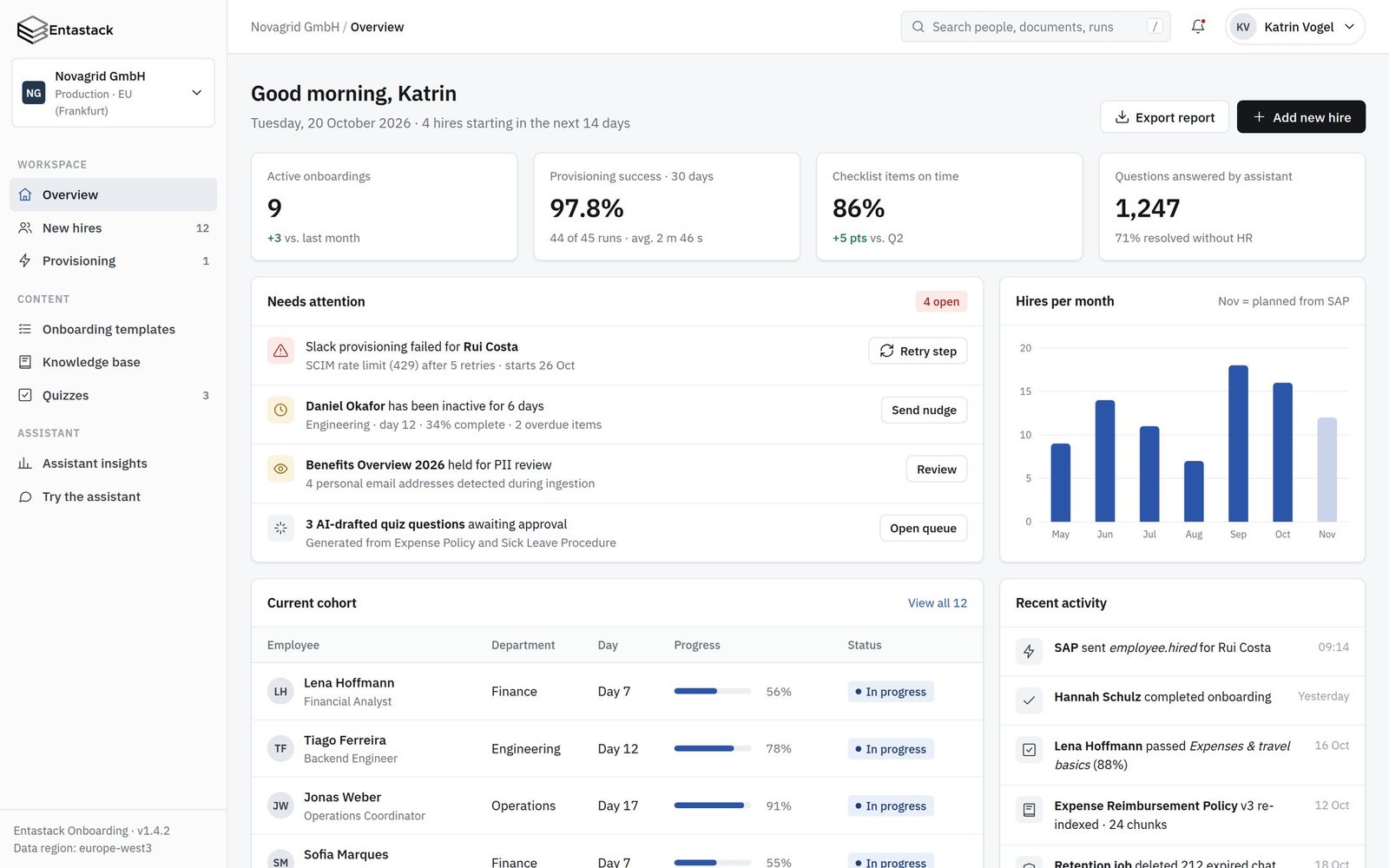Click the search magnifier icon
This screenshot has width=1389, height=868.
(x=918, y=27)
